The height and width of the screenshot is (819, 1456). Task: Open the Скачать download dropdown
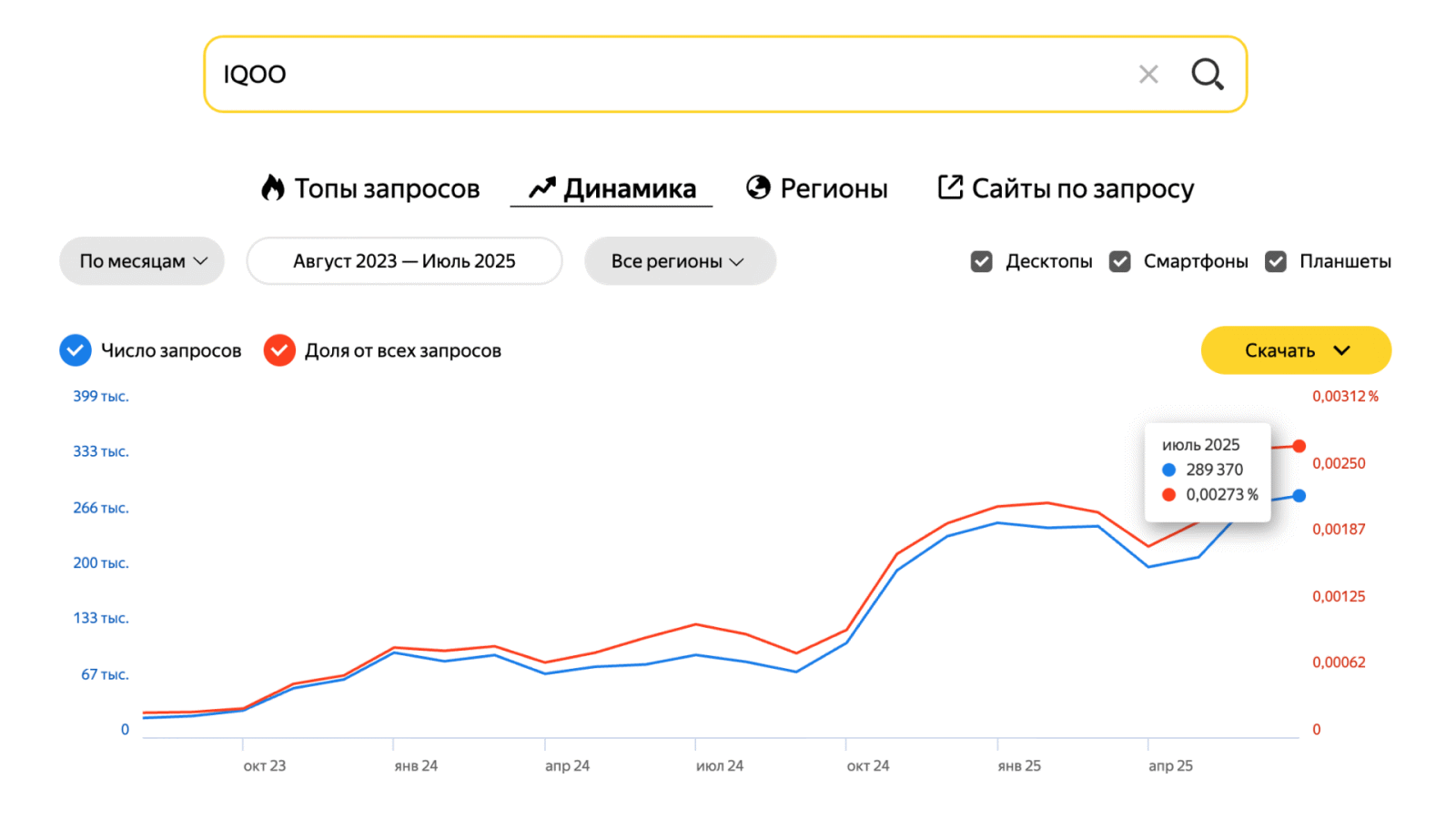[x=1296, y=350]
